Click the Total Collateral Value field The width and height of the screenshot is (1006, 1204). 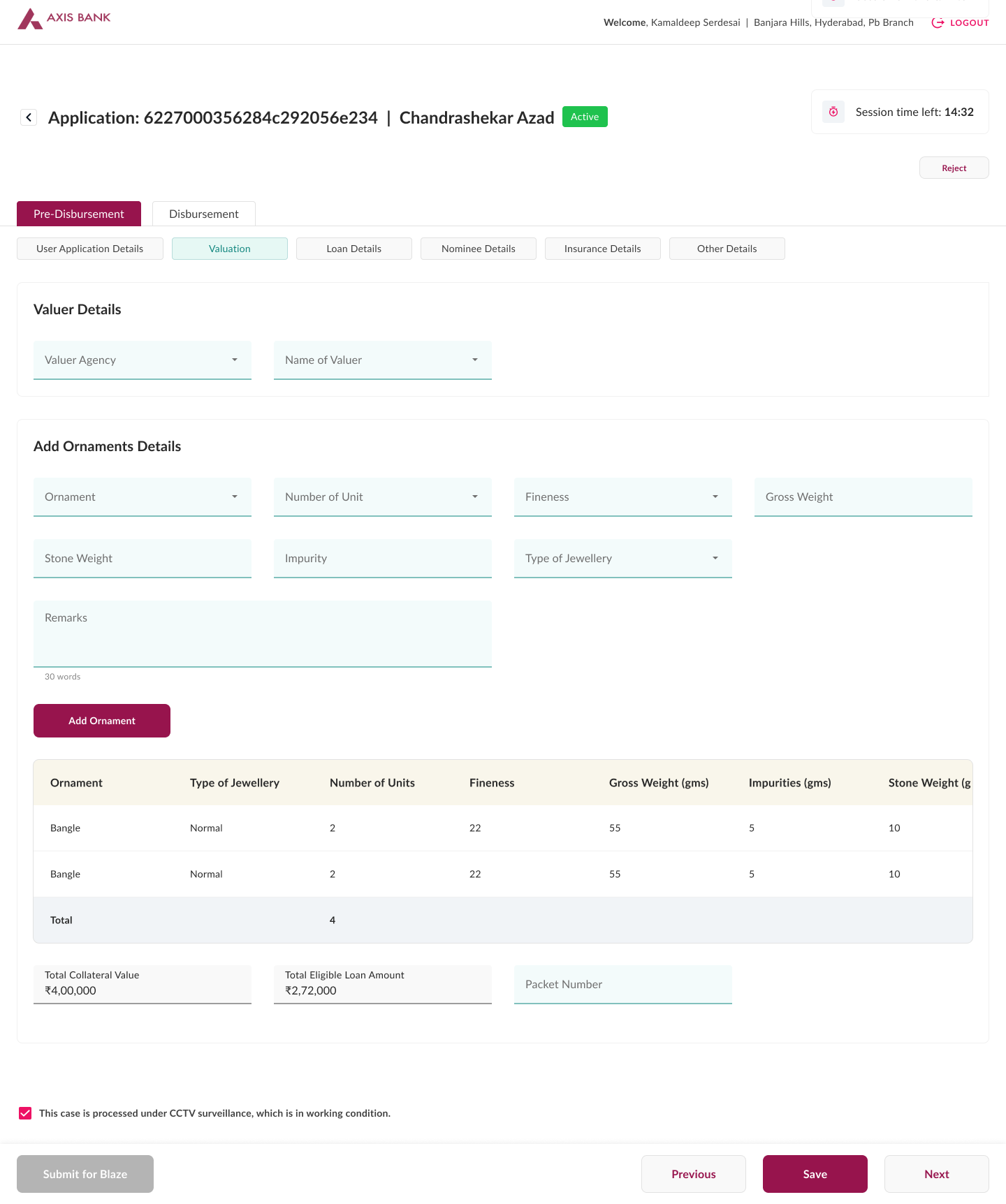coord(143,985)
